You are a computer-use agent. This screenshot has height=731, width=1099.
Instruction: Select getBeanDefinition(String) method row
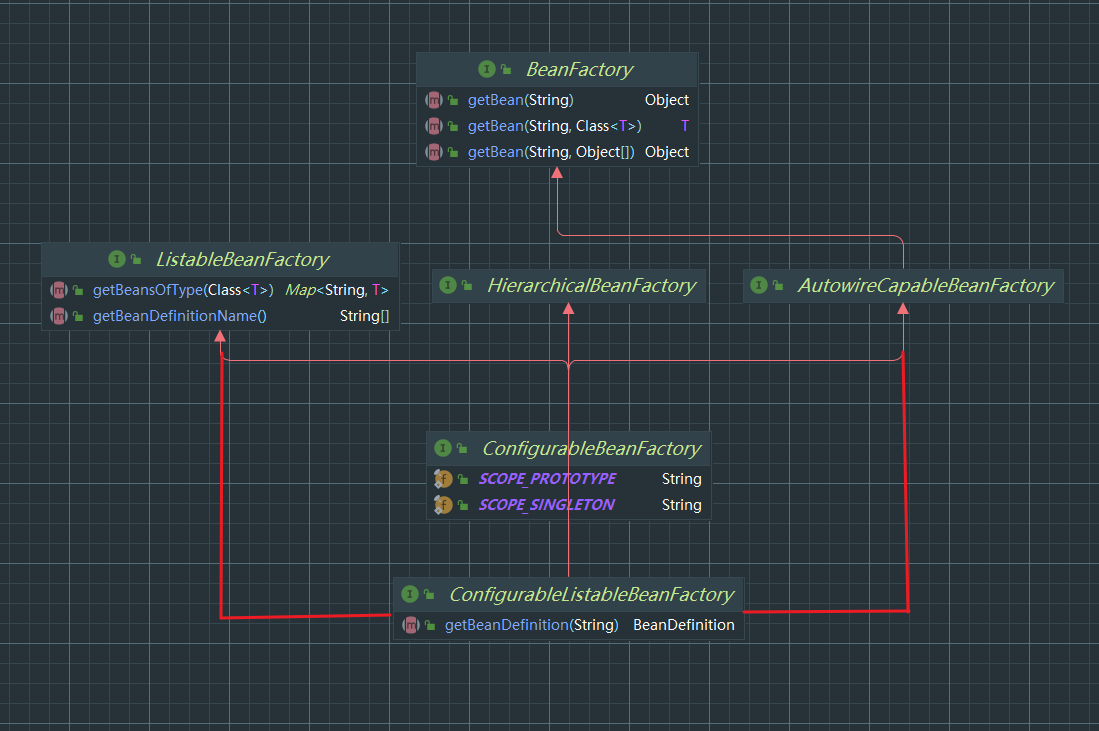point(531,625)
